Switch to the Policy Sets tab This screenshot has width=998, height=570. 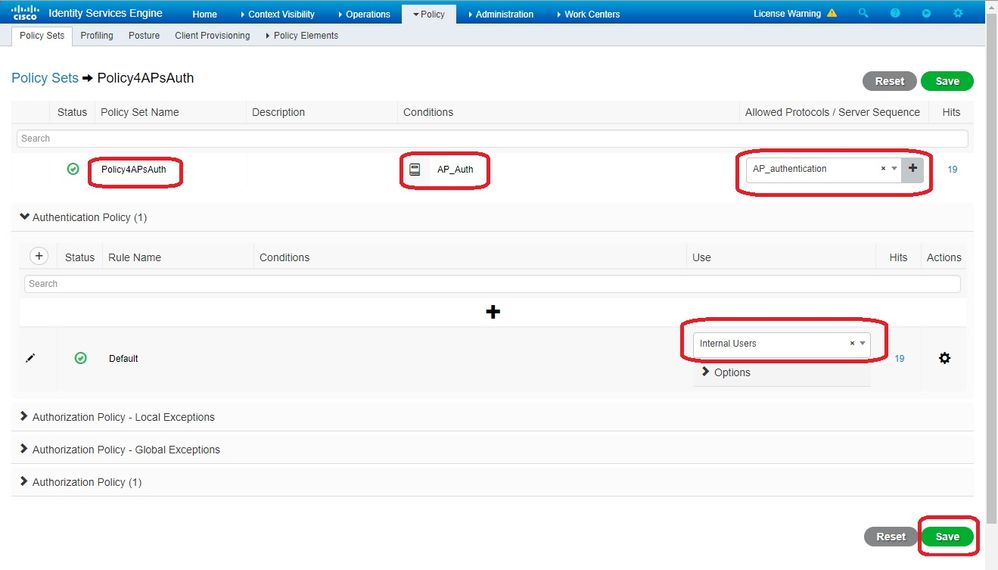(x=42, y=36)
